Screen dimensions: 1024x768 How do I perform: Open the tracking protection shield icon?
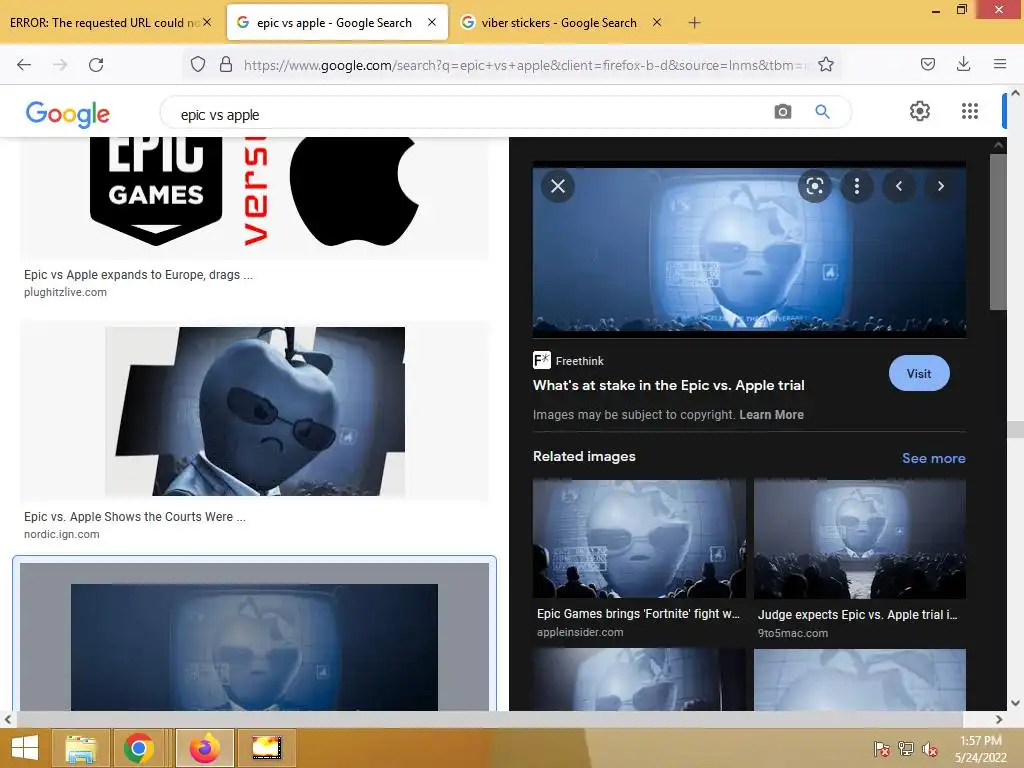pos(198,64)
